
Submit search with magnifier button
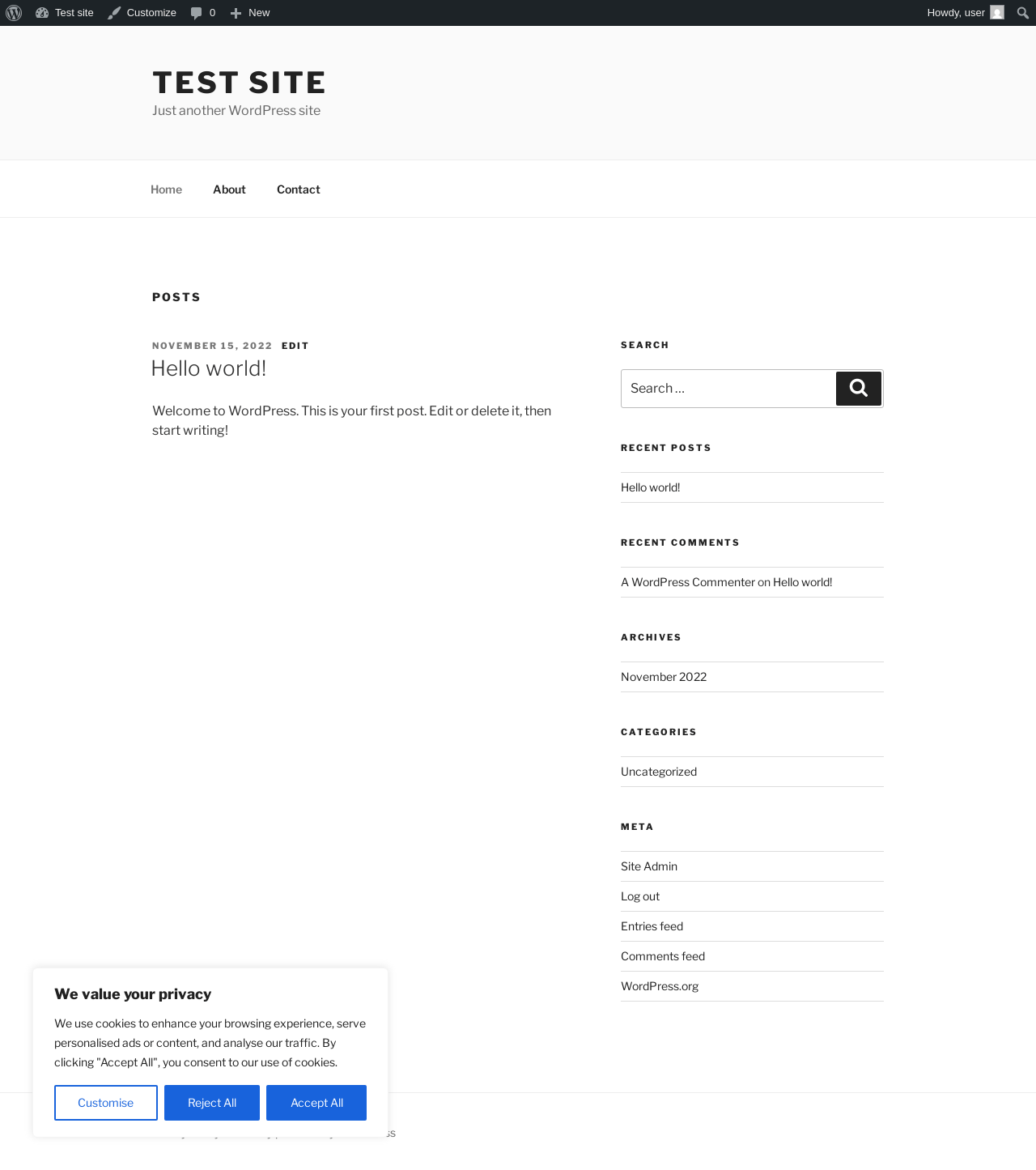coord(859,389)
